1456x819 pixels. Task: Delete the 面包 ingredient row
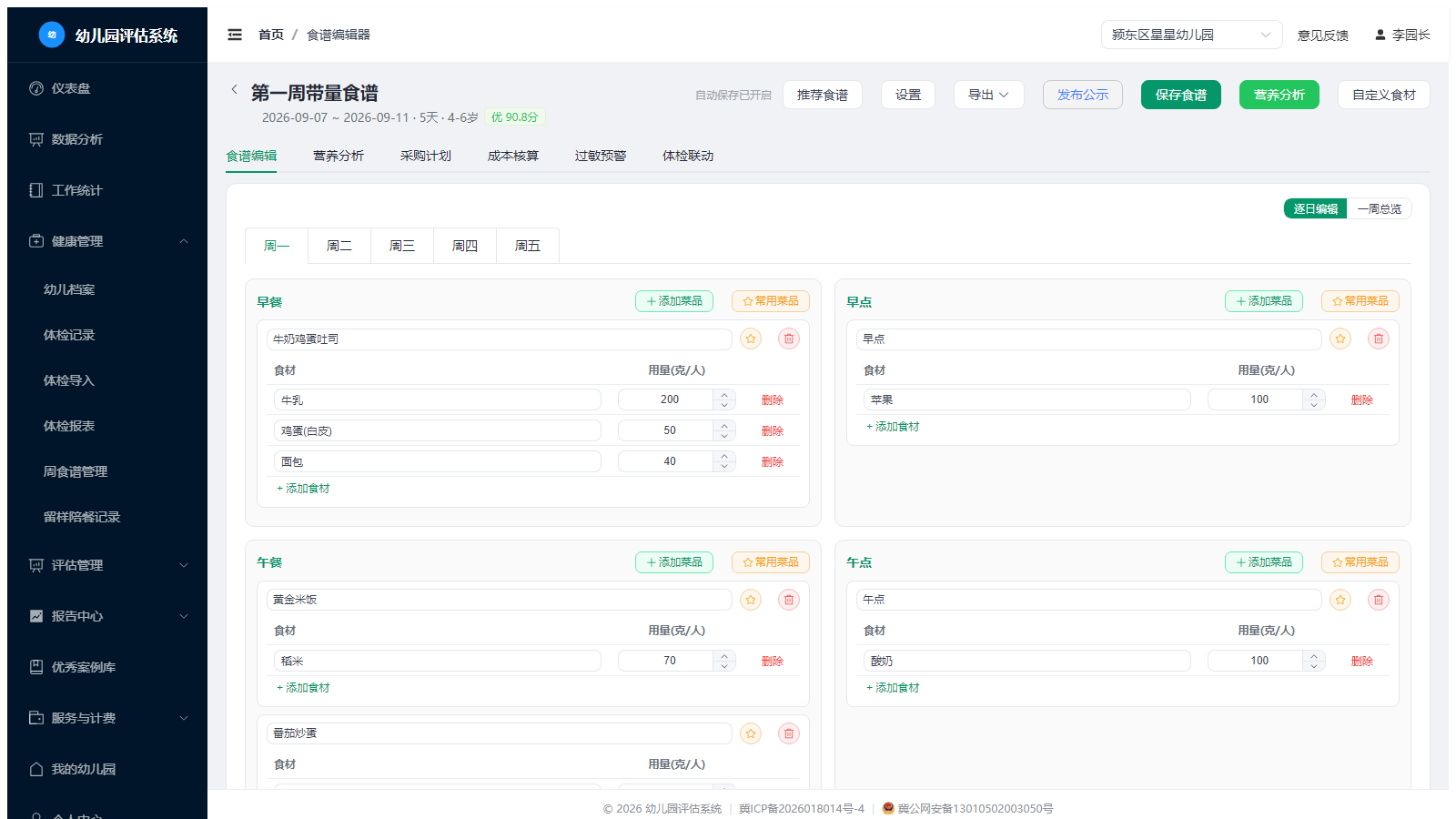(x=773, y=461)
